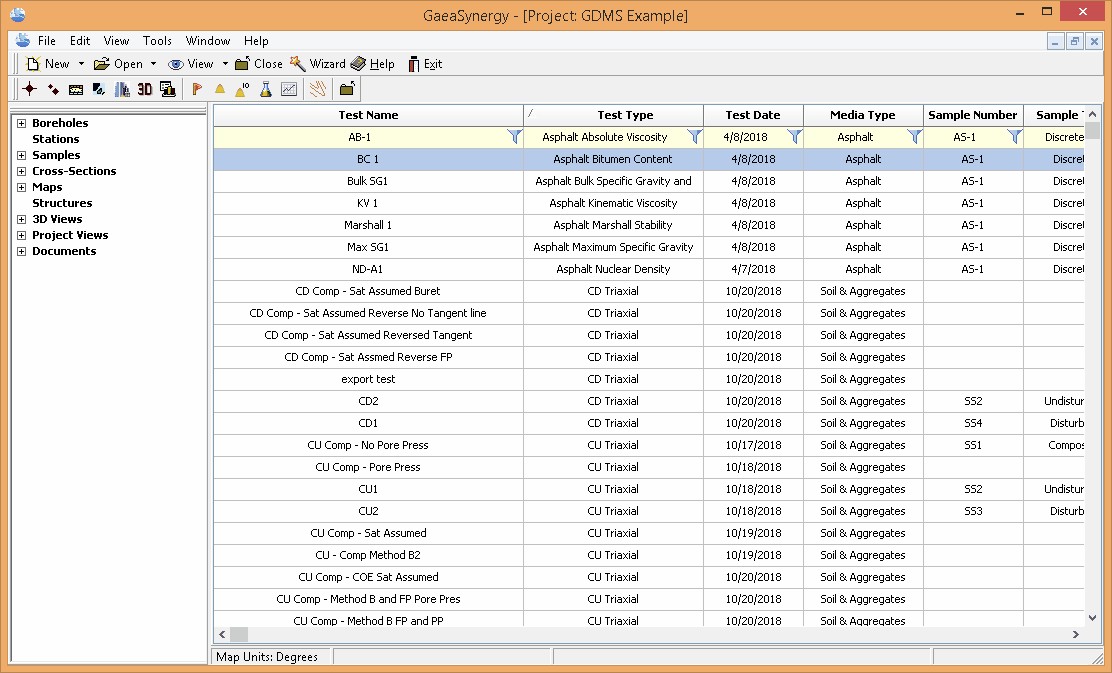Expand the Cross-Sections tree node
The width and height of the screenshot is (1112, 673).
[22, 171]
